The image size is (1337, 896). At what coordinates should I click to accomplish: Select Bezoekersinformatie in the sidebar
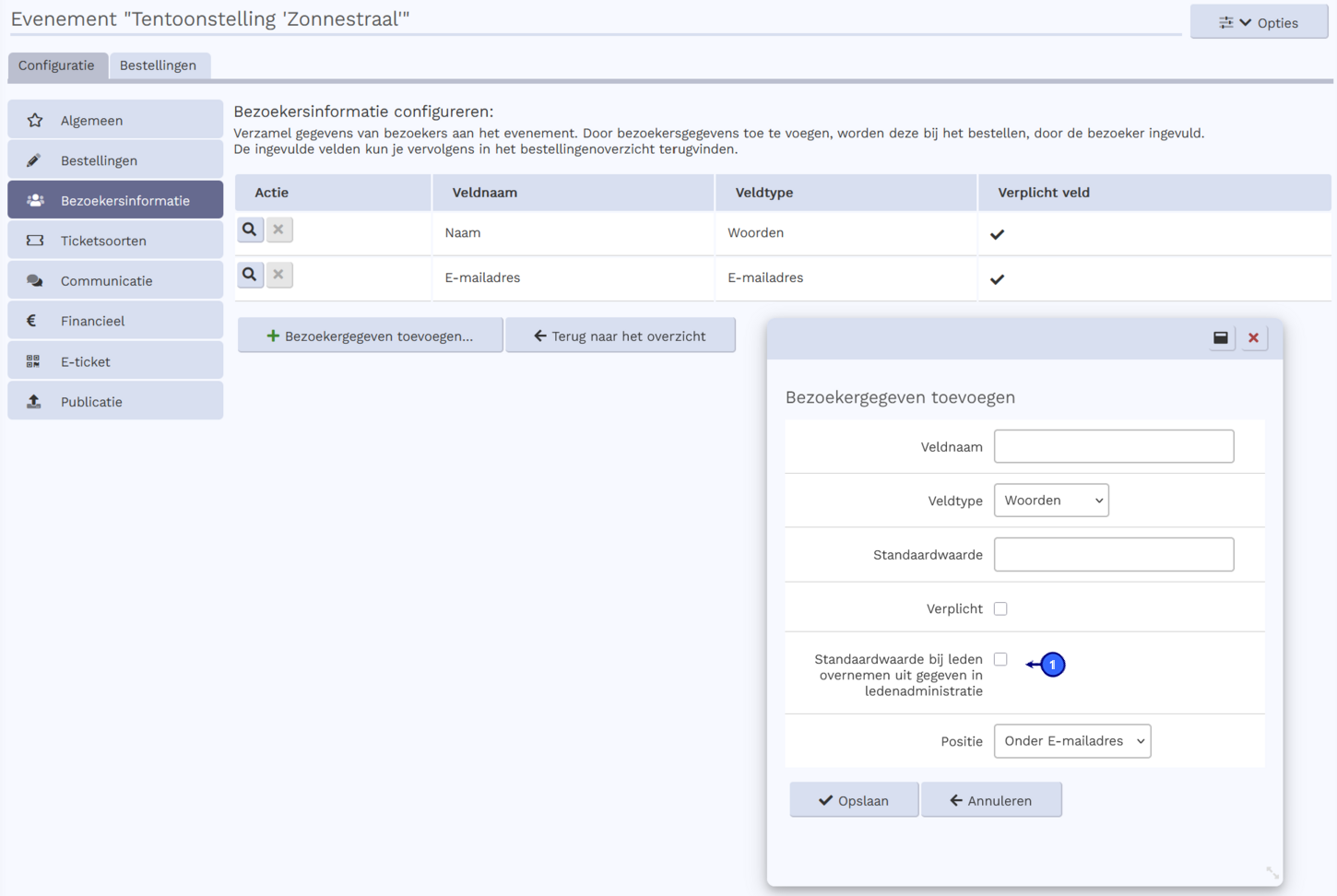point(115,200)
